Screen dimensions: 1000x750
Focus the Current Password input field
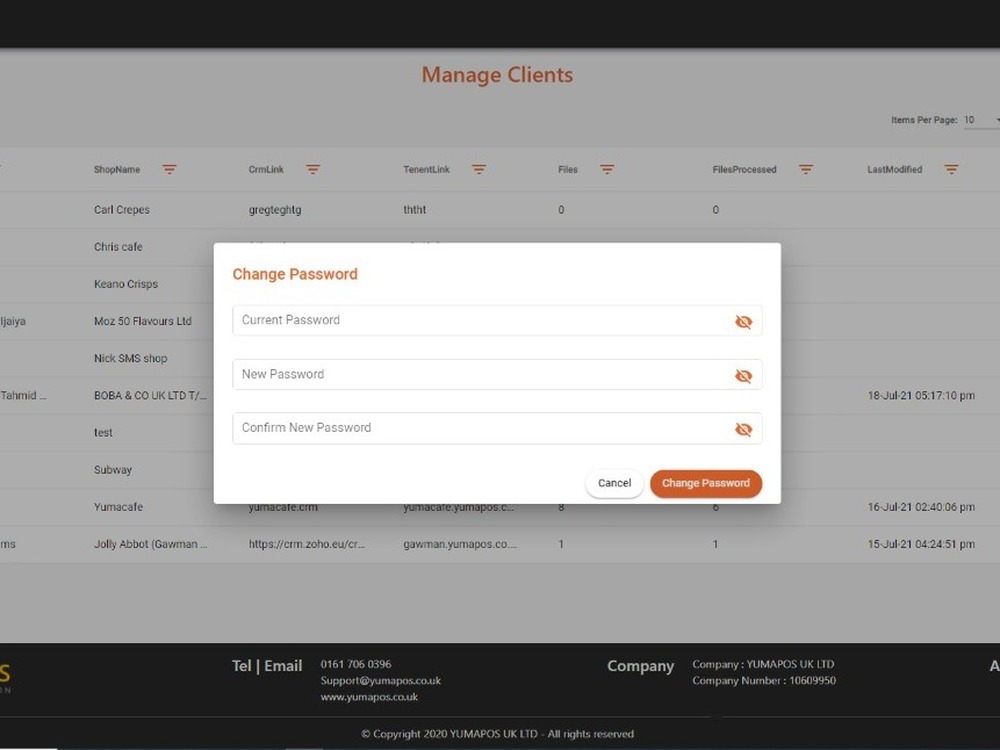coord(480,320)
